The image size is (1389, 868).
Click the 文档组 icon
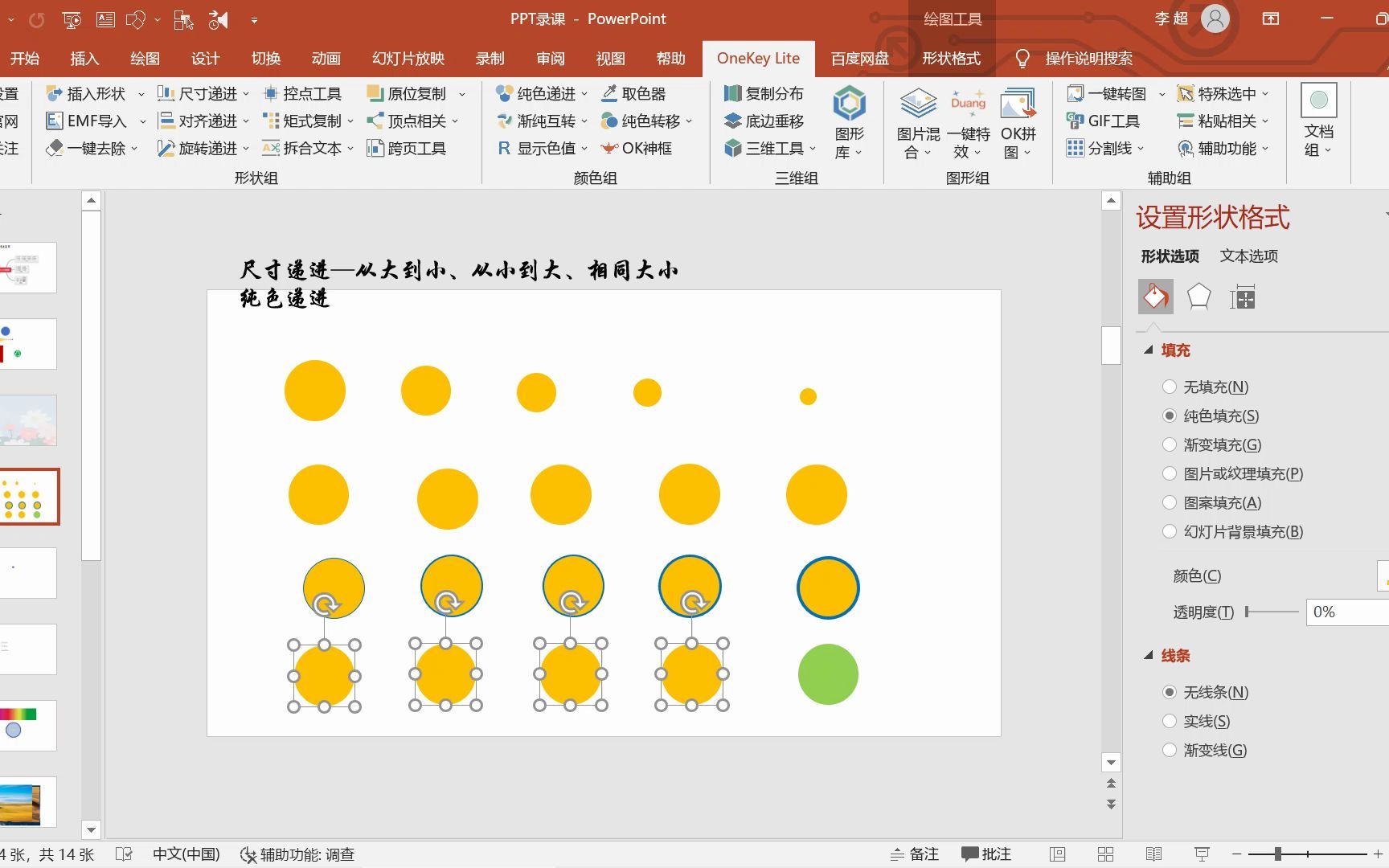(1318, 100)
